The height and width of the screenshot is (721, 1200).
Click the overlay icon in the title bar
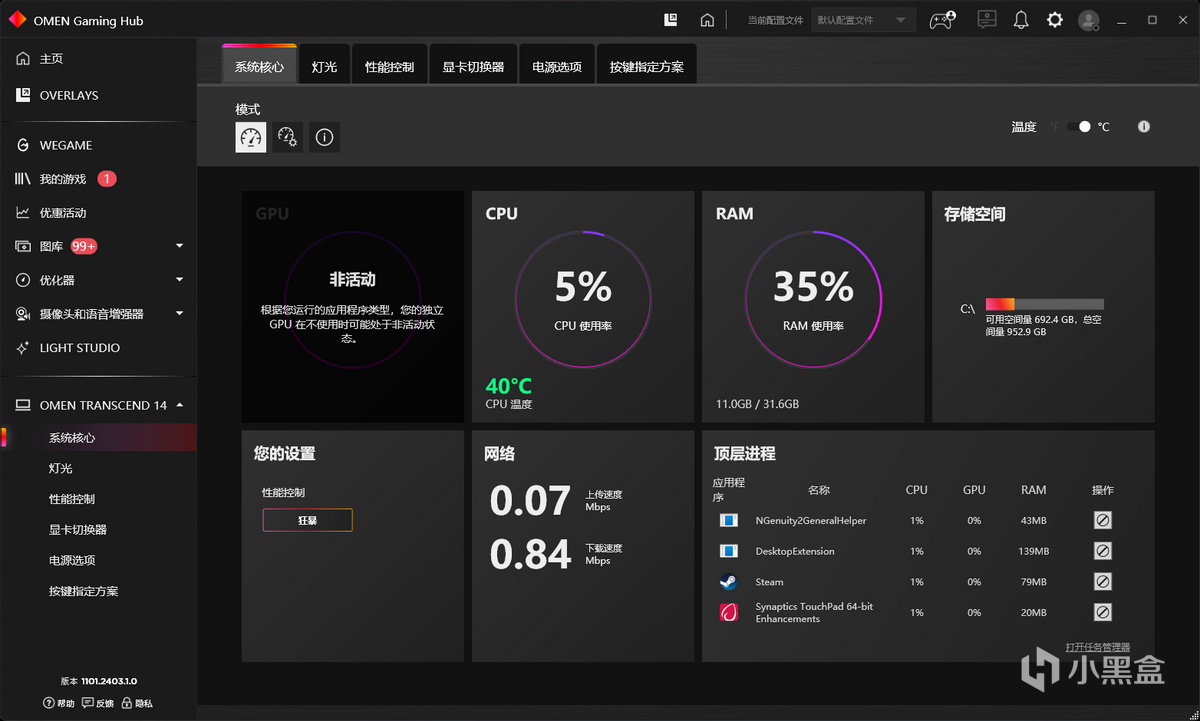tap(671, 19)
